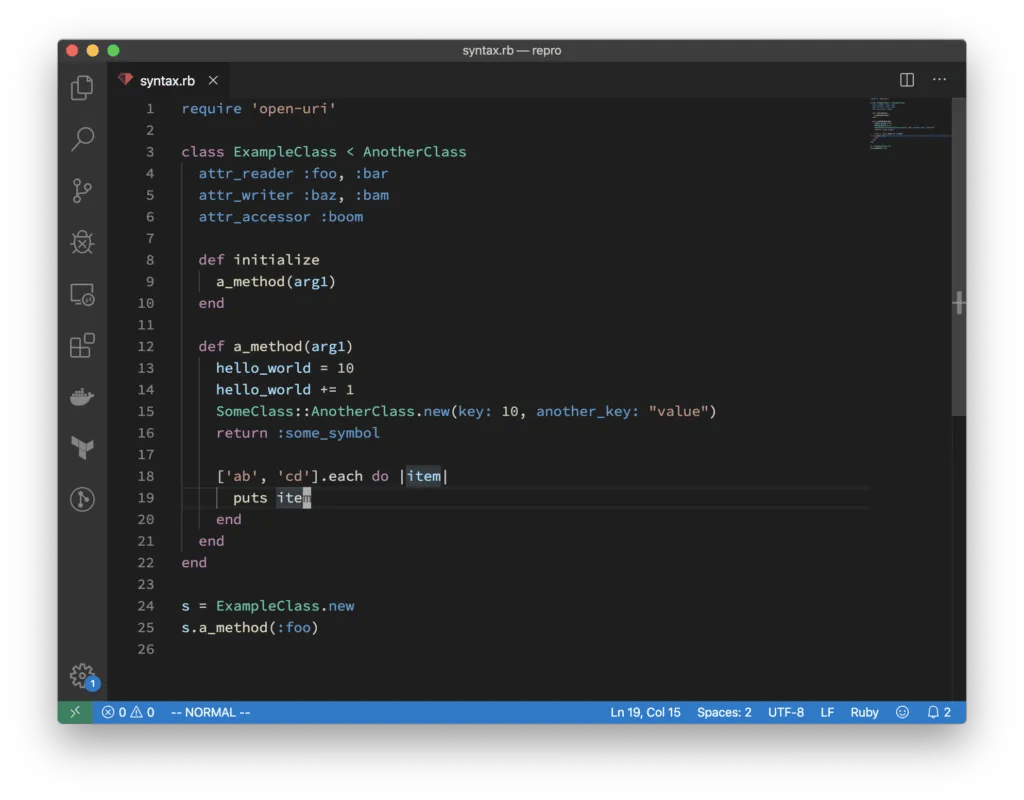This screenshot has height=800, width=1024.
Task: Open the Remote Explorer view
Action: (x=82, y=295)
